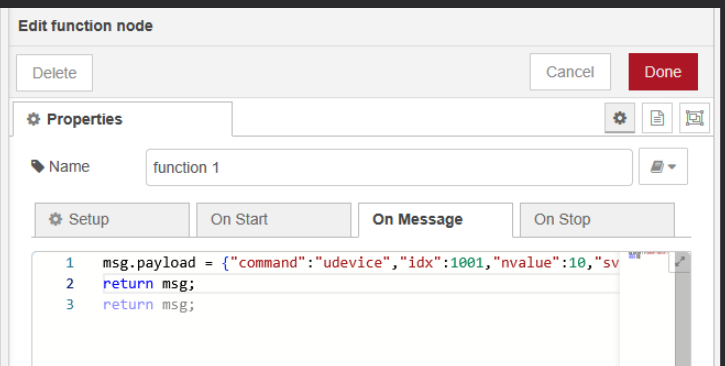The height and width of the screenshot is (366, 725).
Task: Open the On Stop tab
Action: pyautogui.click(x=597, y=219)
